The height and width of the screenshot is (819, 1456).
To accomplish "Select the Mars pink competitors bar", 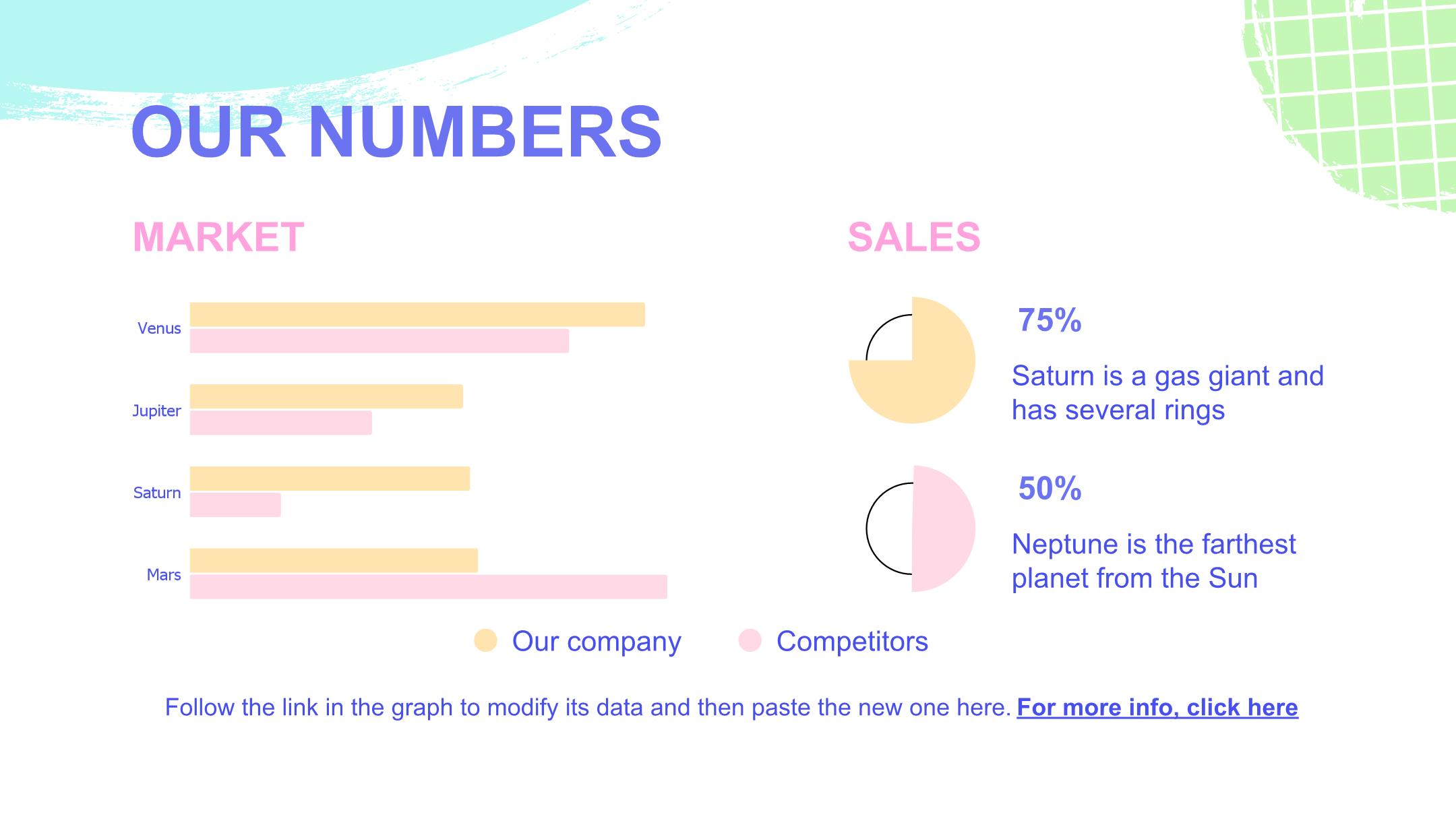I will click(x=429, y=586).
